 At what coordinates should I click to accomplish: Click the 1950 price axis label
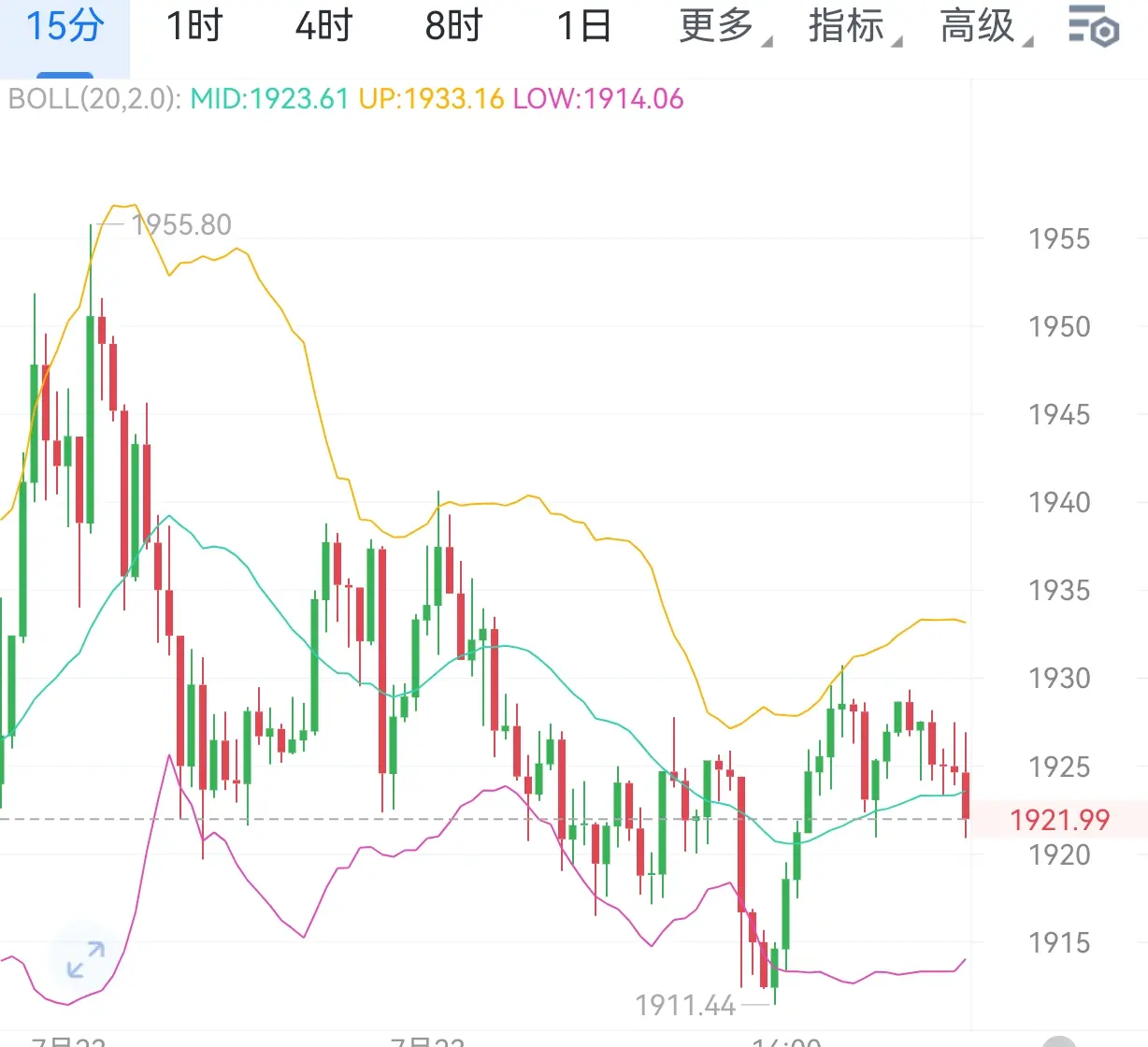[1059, 326]
